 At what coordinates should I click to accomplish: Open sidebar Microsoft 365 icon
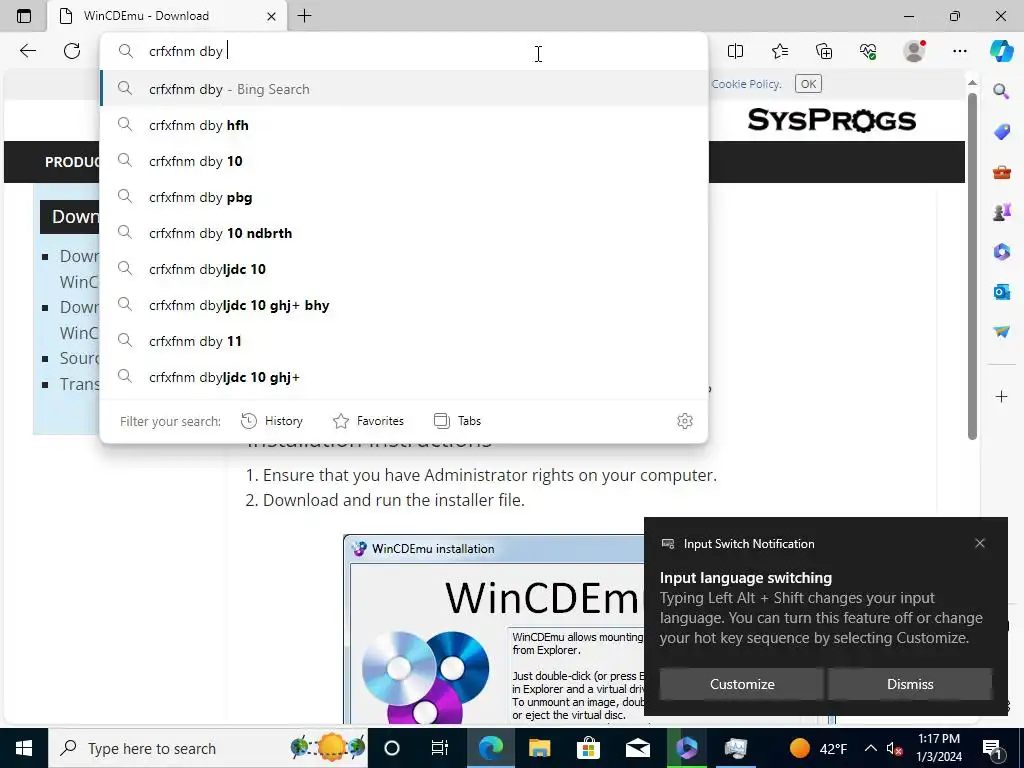click(1001, 251)
